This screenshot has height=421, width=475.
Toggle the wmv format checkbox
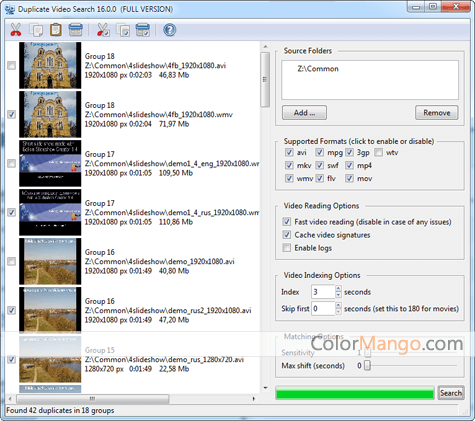[289, 178]
